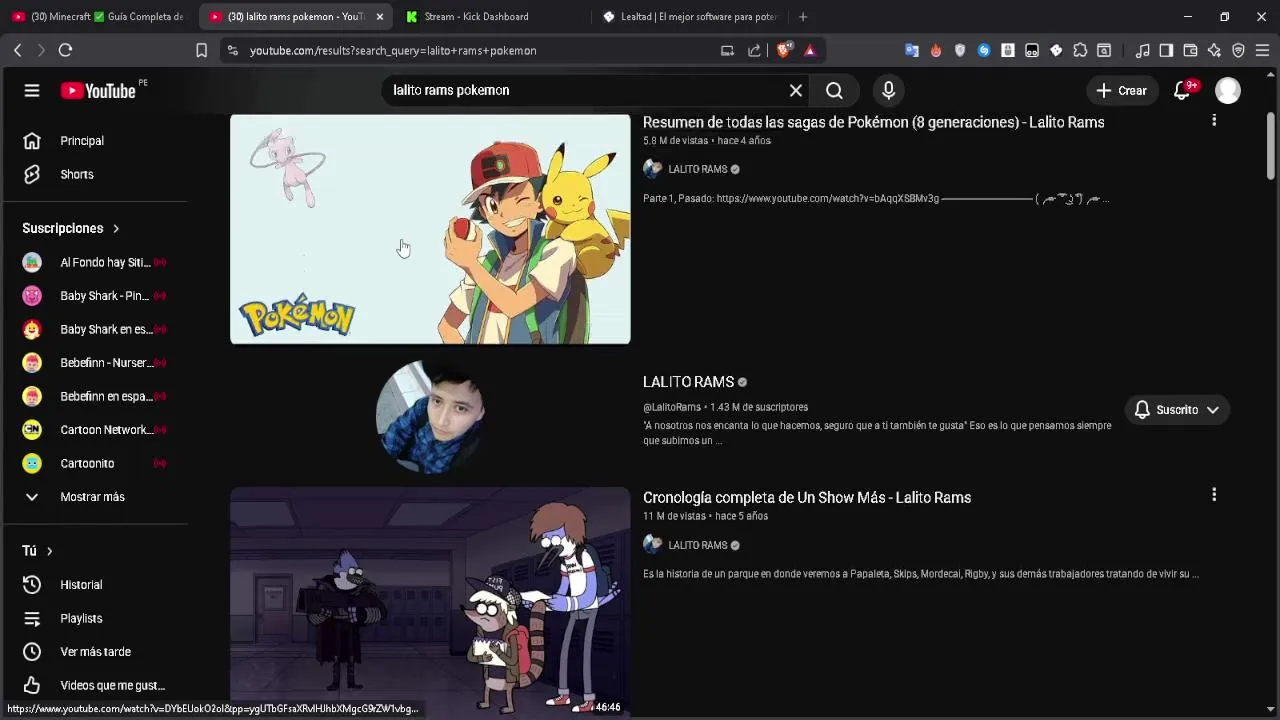Click the URL address bar
Screen dimensions: 1280x720
coord(480,50)
